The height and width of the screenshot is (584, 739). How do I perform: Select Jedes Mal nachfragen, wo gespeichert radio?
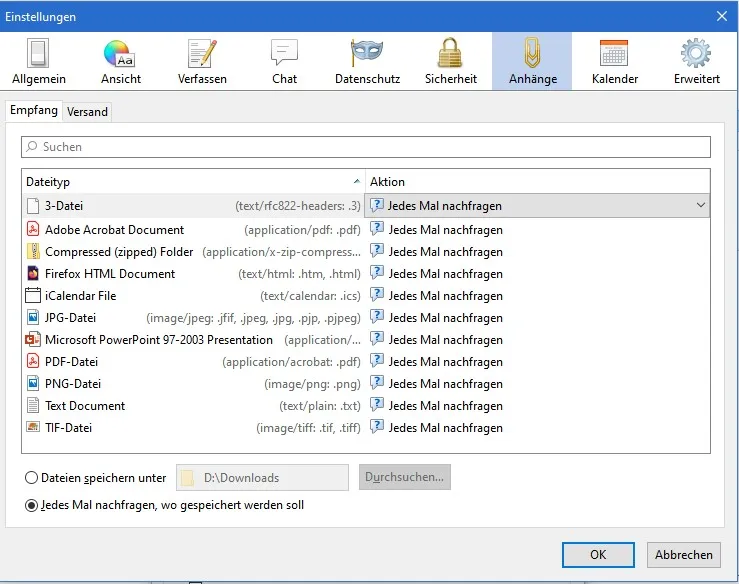31,505
